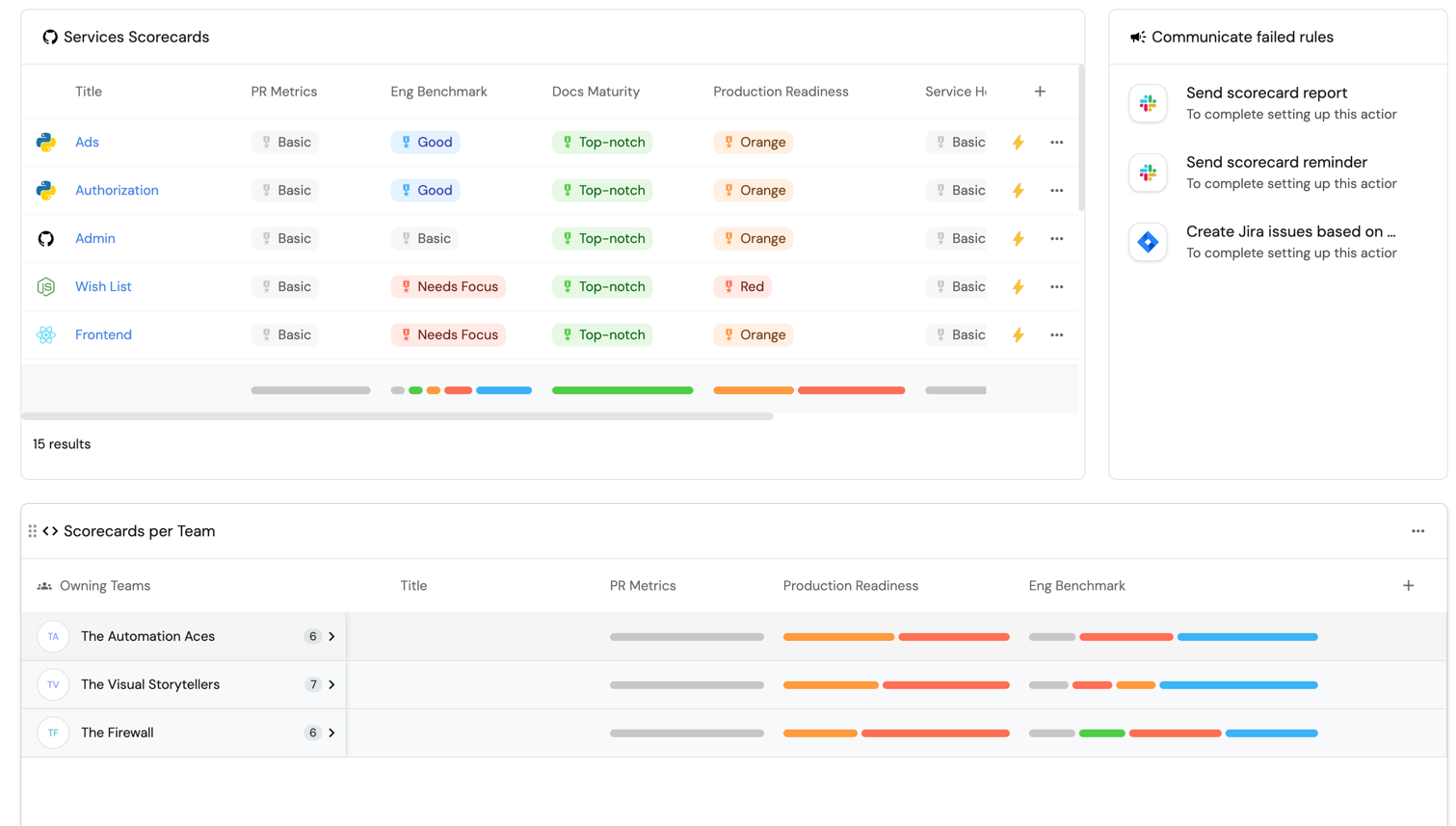Add column with plus in Scorecards per Team
The width and height of the screenshot is (1456, 826).
(x=1408, y=586)
